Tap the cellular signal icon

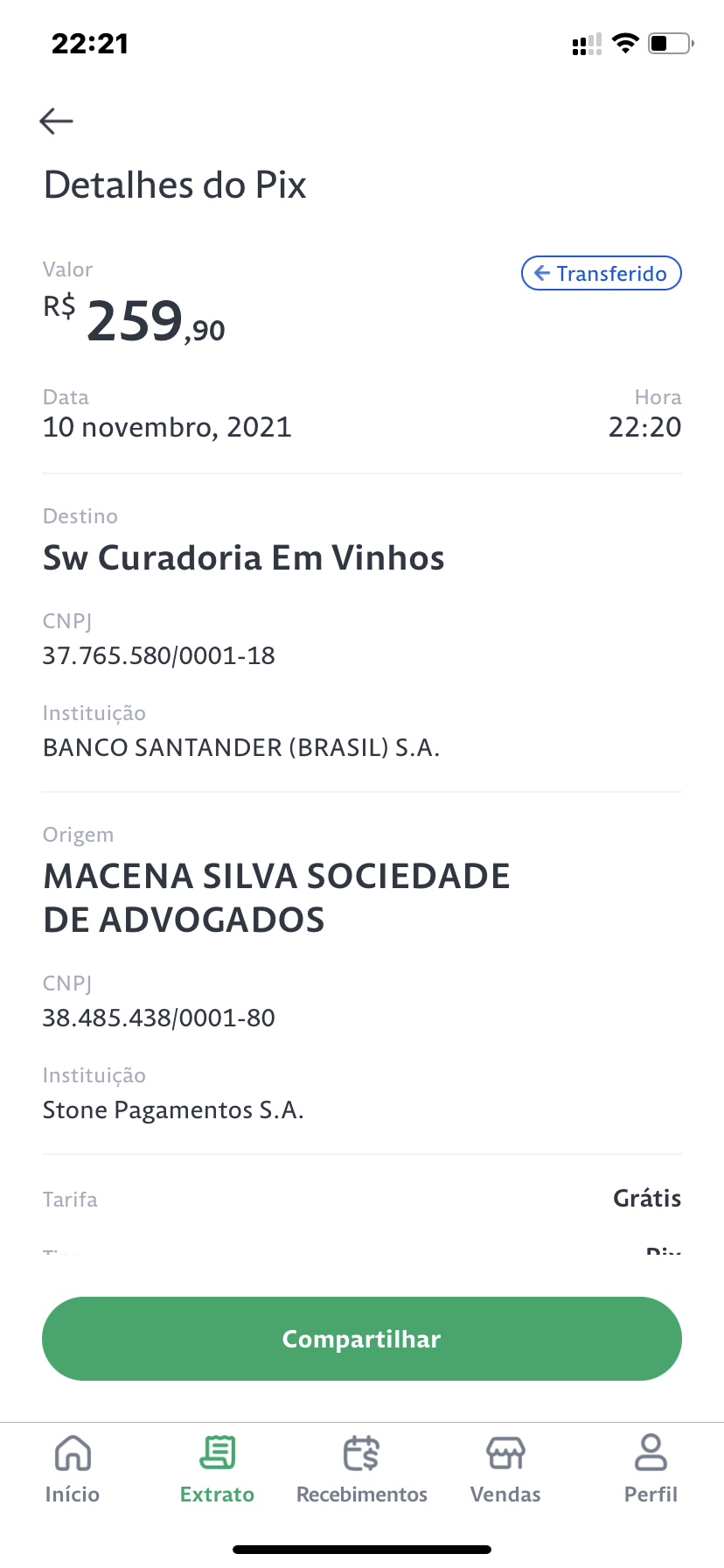click(x=587, y=45)
